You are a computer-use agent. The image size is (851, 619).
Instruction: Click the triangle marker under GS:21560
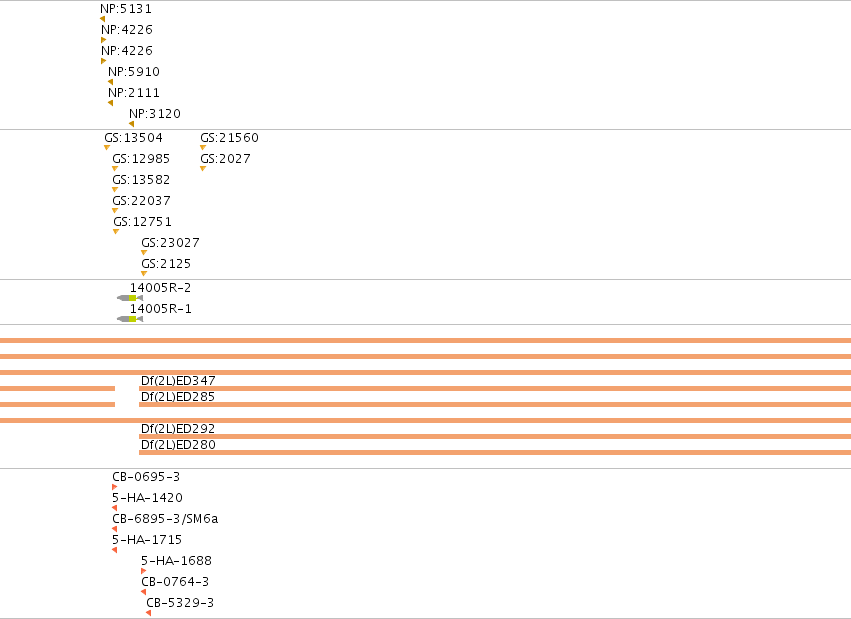coord(203,148)
